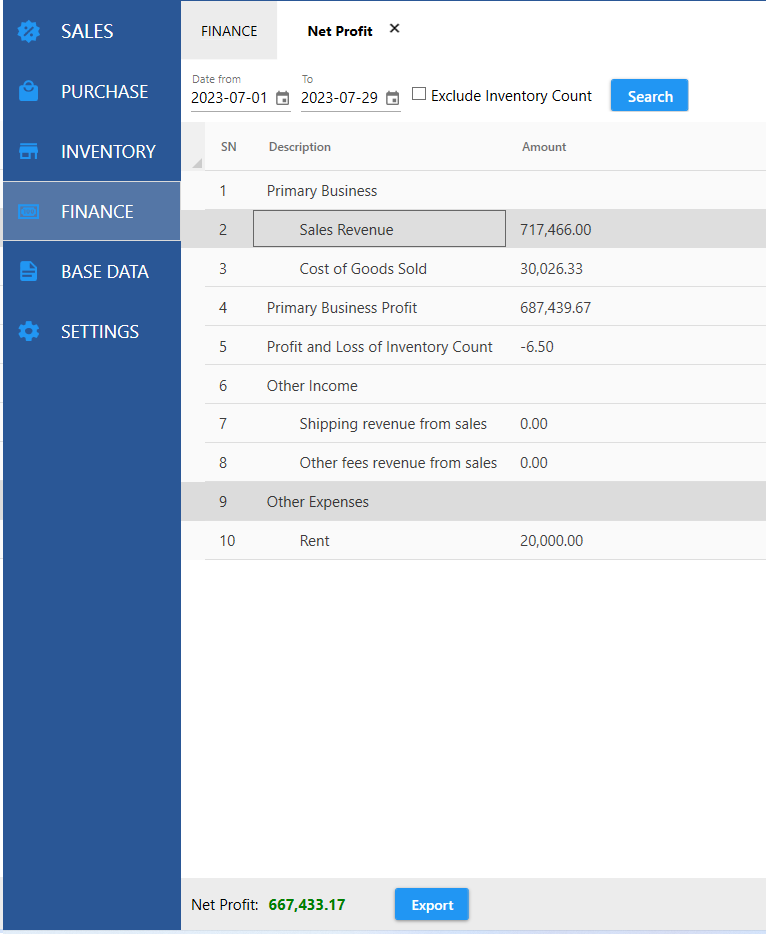This screenshot has height=934, width=766.
Task: Click the Finance money icon
Action: pyautogui.click(x=29, y=211)
